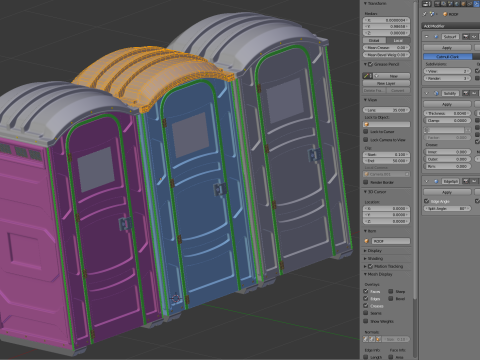This screenshot has width=480, height=360.
Task: Enable Lock to Cursor checkbox
Action: 366,132
